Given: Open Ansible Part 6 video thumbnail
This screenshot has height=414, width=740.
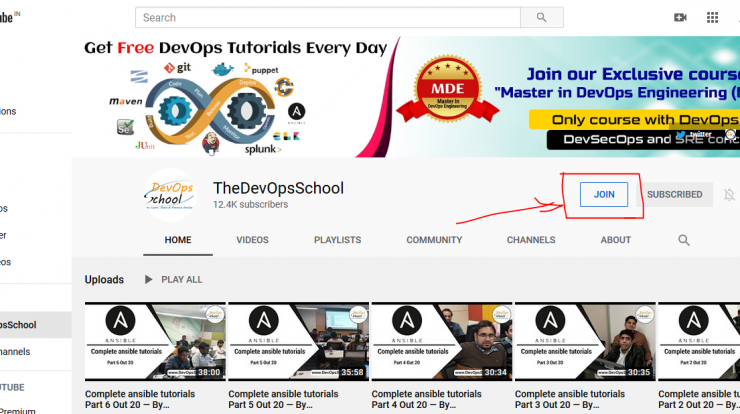Looking at the screenshot, I should click(155, 341).
